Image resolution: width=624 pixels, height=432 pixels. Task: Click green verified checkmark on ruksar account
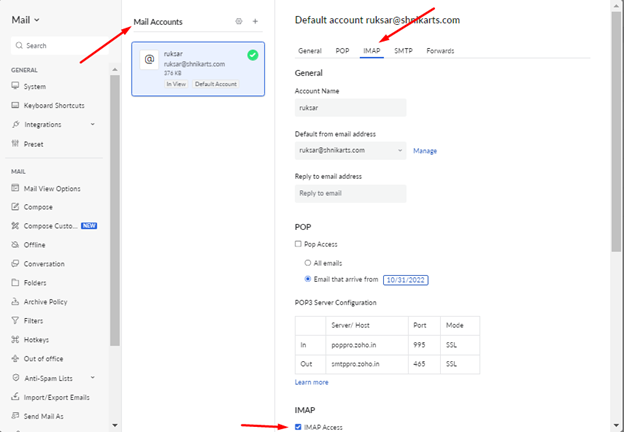point(253,55)
